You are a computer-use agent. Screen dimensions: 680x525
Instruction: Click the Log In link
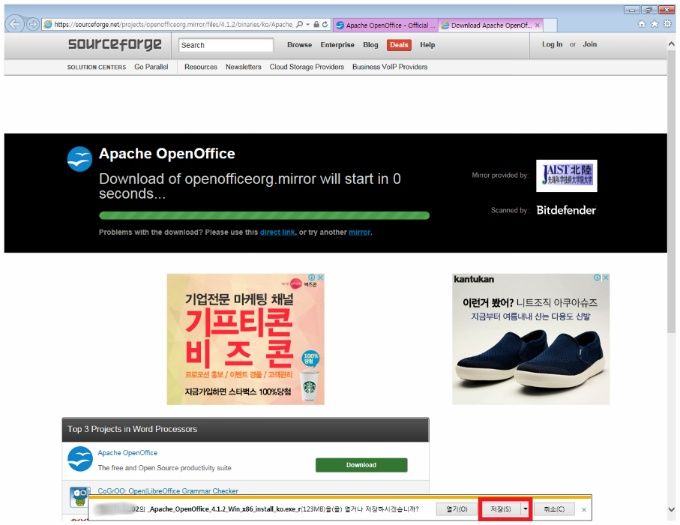552,44
